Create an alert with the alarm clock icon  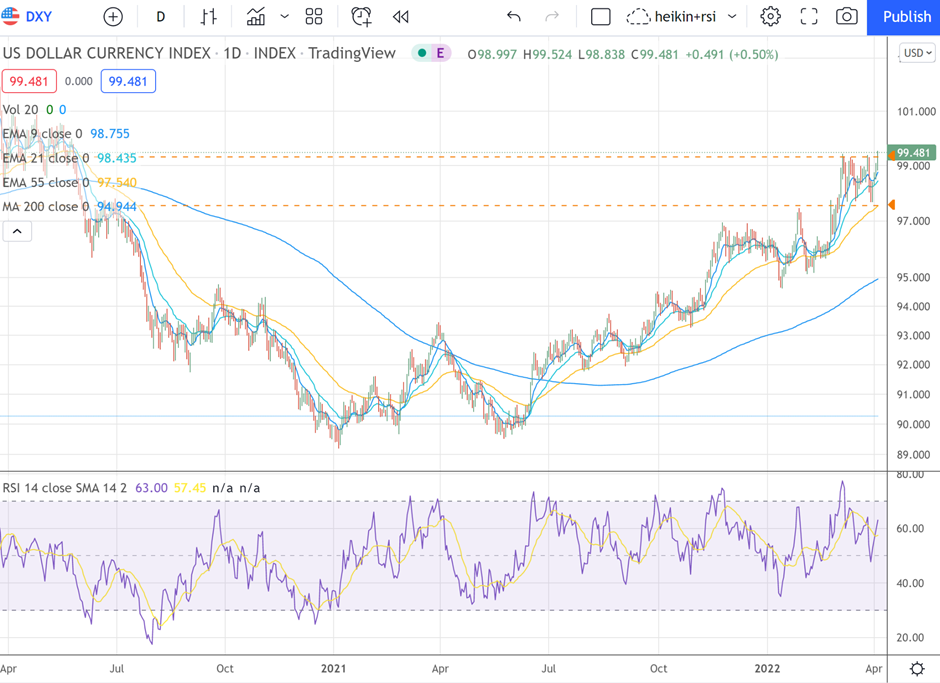(361, 17)
